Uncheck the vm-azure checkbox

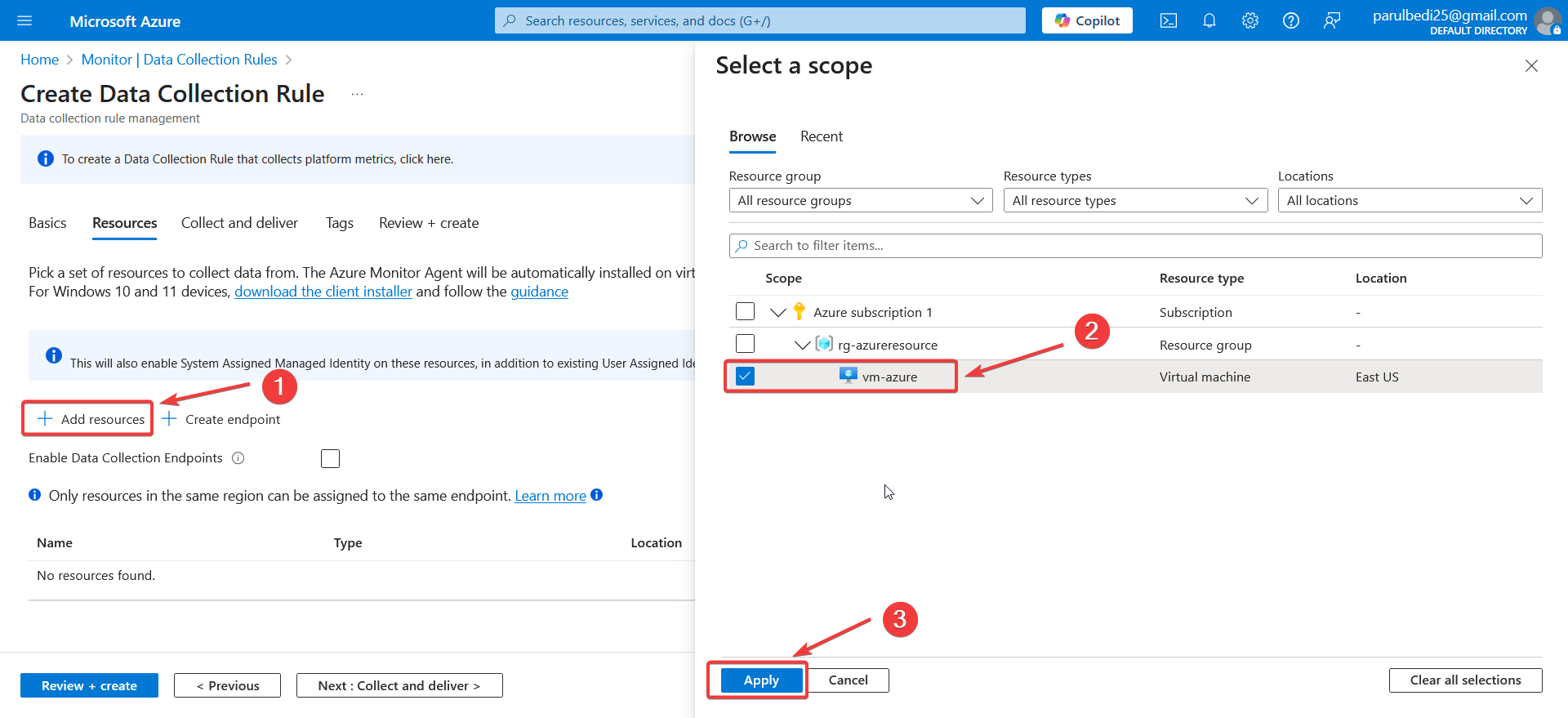(x=745, y=376)
